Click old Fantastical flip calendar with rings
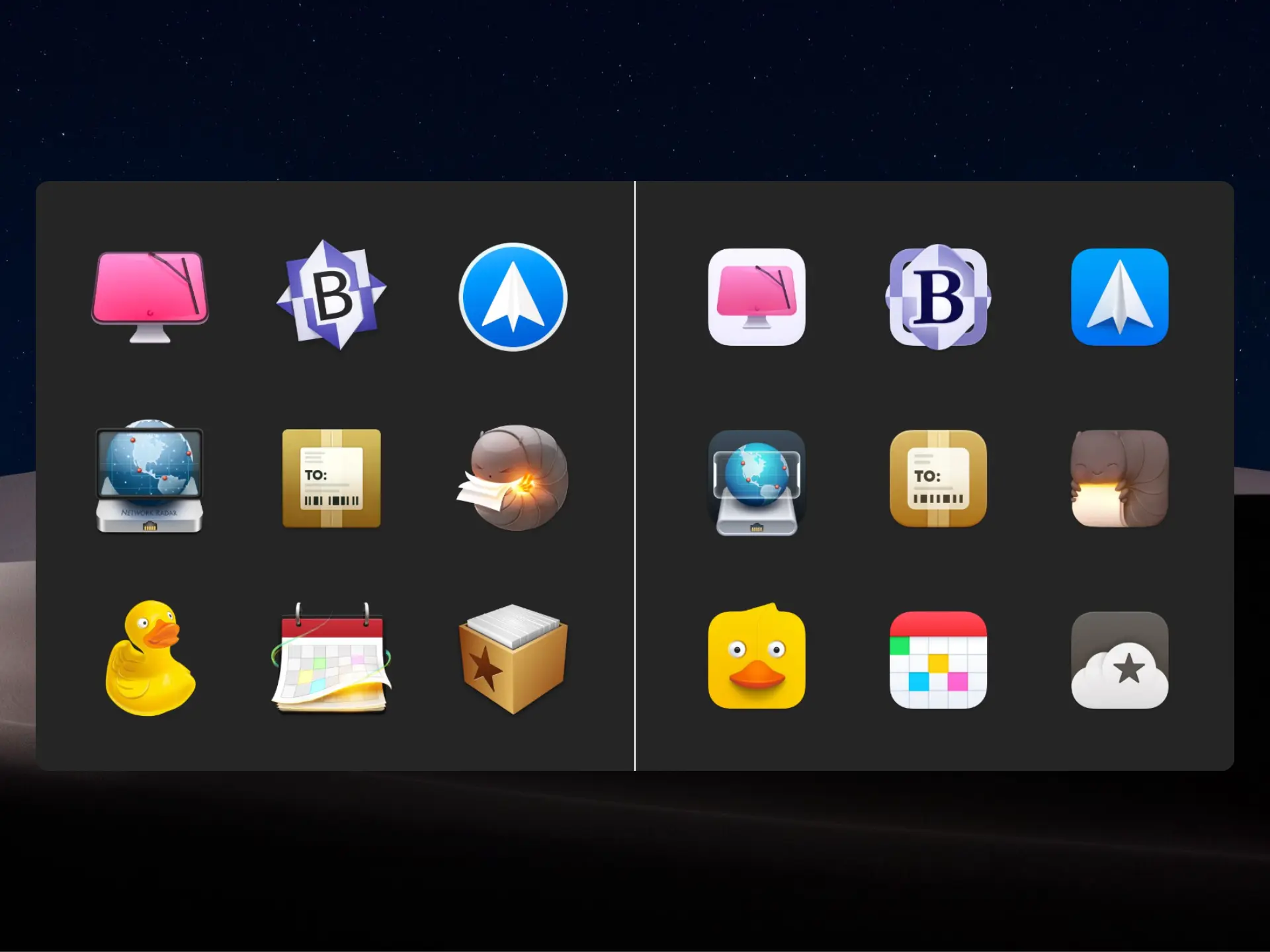 tap(331, 659)
